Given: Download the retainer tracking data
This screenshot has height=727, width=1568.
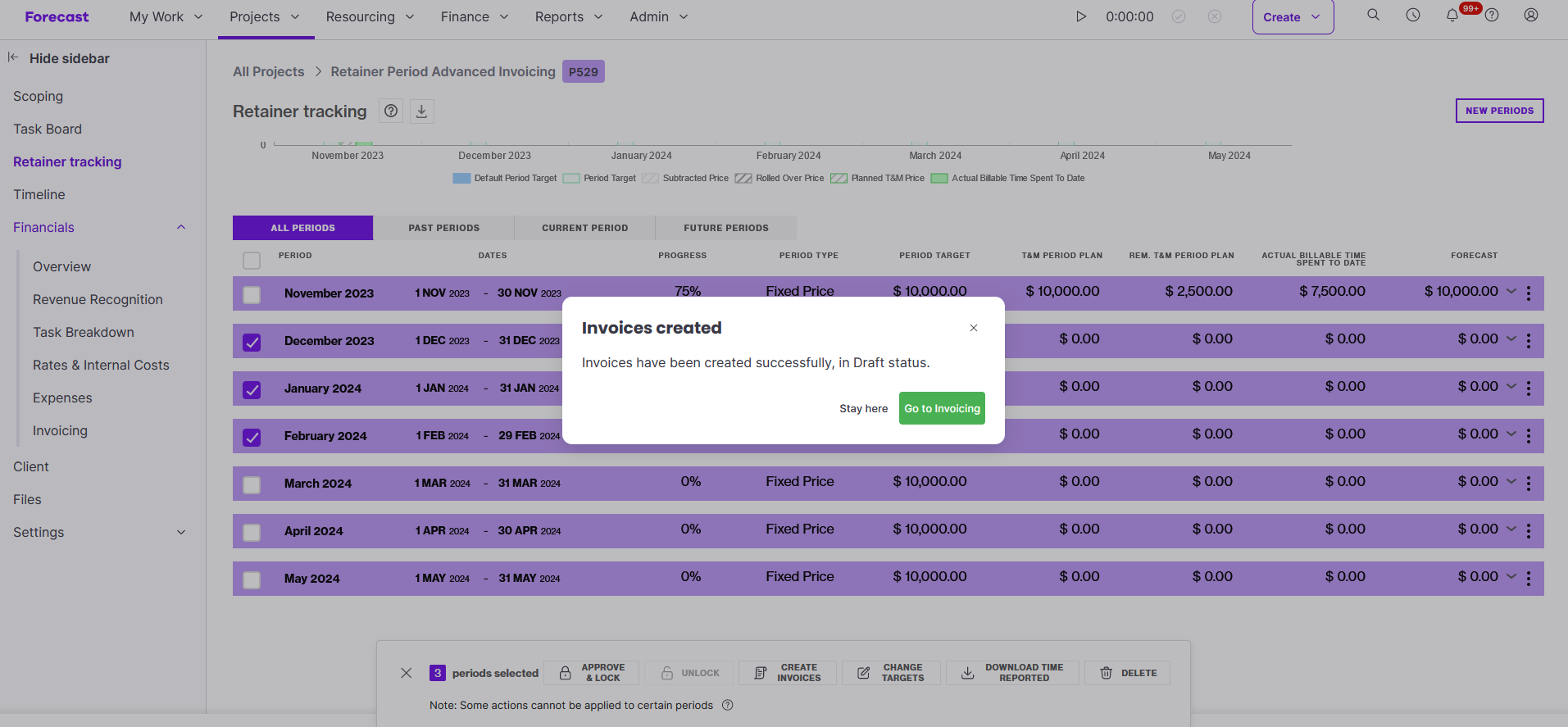Looking at the screenshot, I should point(421,111).
